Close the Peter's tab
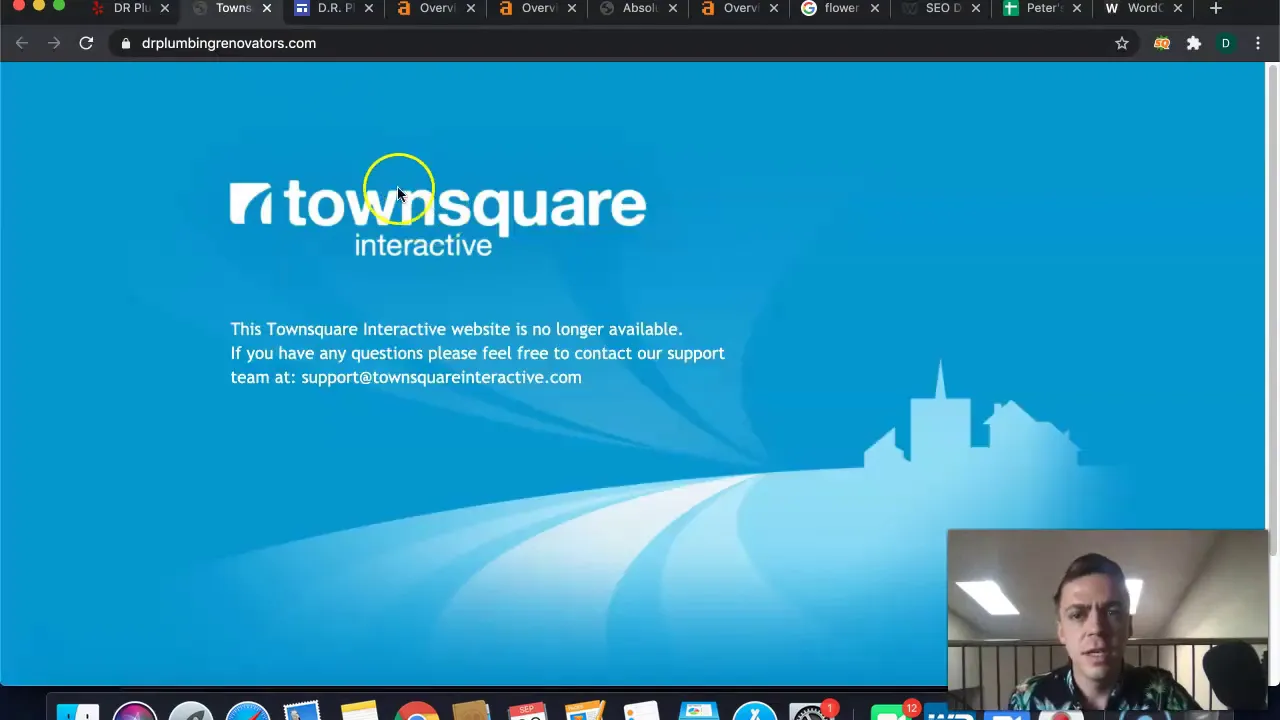 (1077, 8)
